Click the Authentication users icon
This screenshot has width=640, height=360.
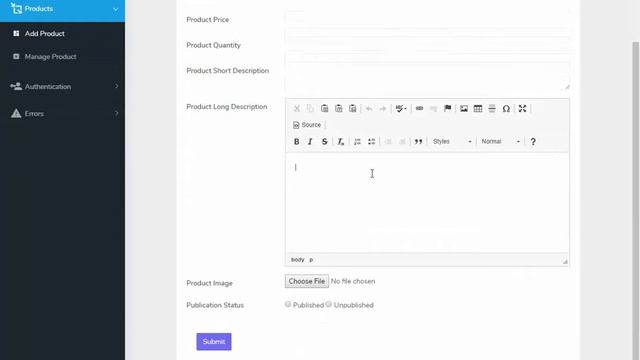click(x=16, y=86)
